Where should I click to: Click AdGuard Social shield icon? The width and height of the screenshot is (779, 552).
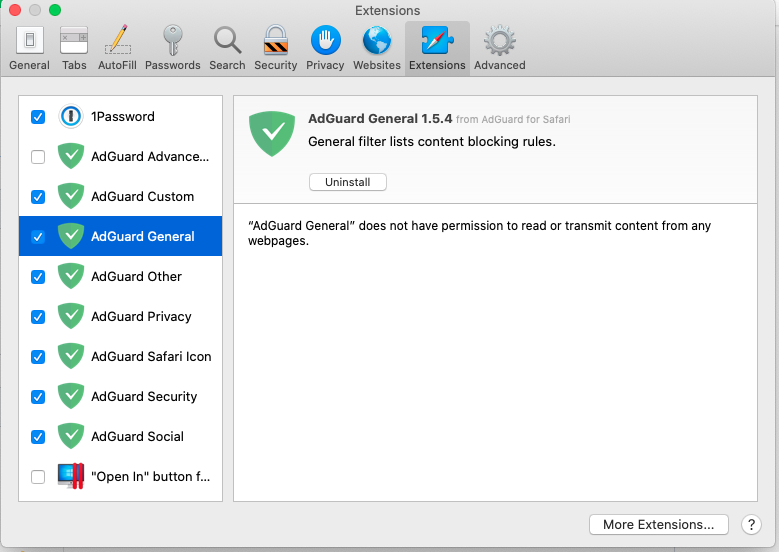click(x=71, y=436)
